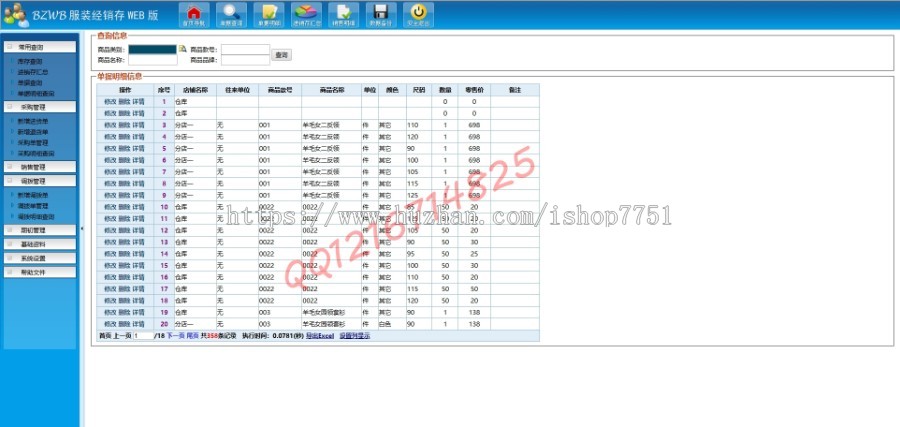Click the 零售价 column header
The height and width of the screenshot is (427, 900).
pos(474,90)
